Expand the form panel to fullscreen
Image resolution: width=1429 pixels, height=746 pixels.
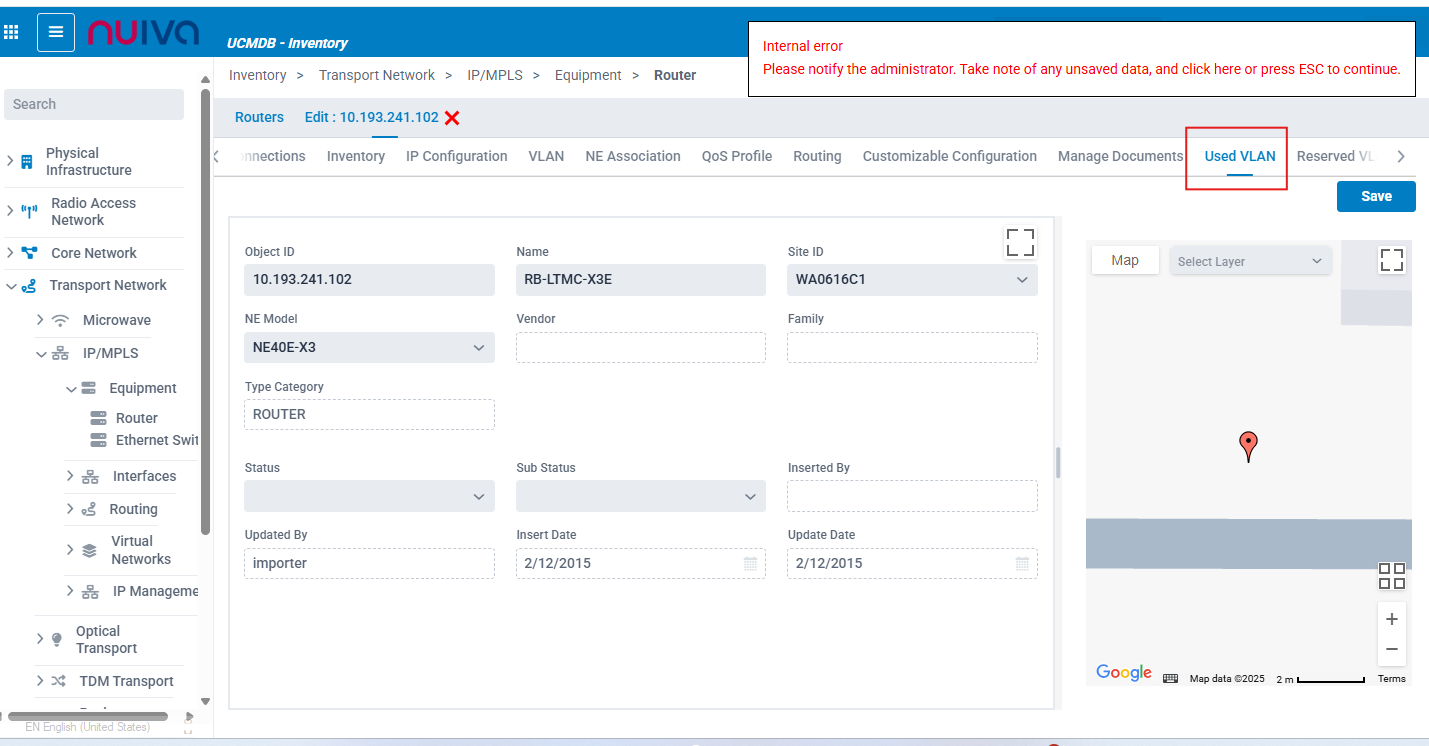pos(1020,242)
